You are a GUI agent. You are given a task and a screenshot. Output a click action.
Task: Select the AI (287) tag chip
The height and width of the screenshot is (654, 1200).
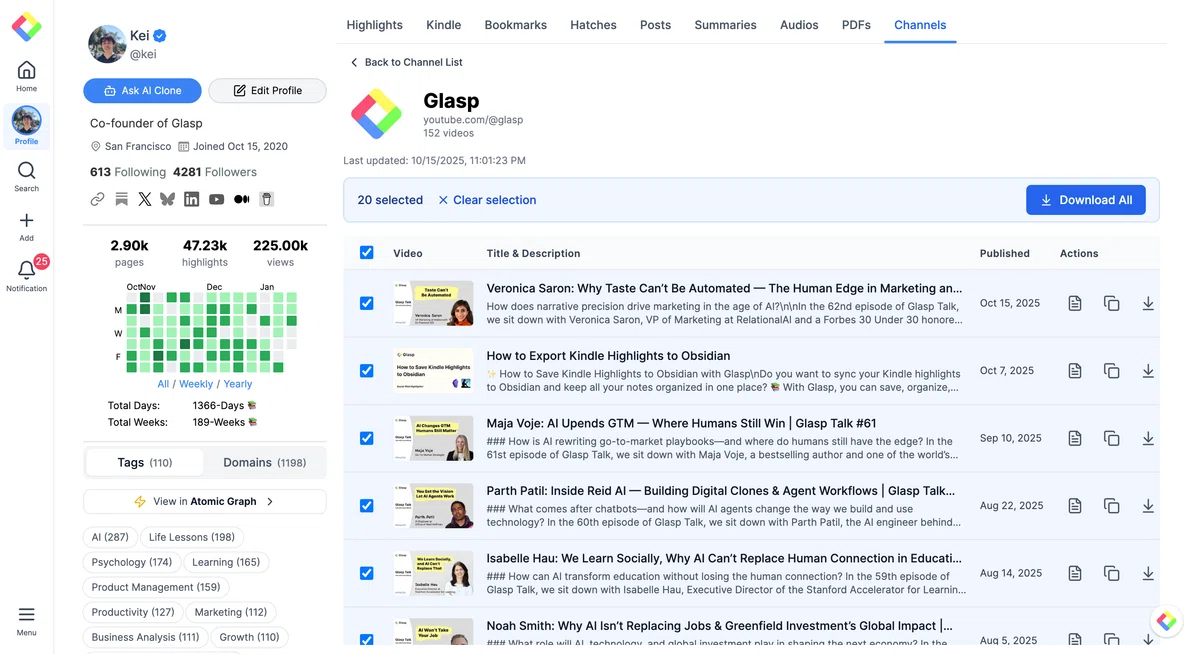coord(110,537)
